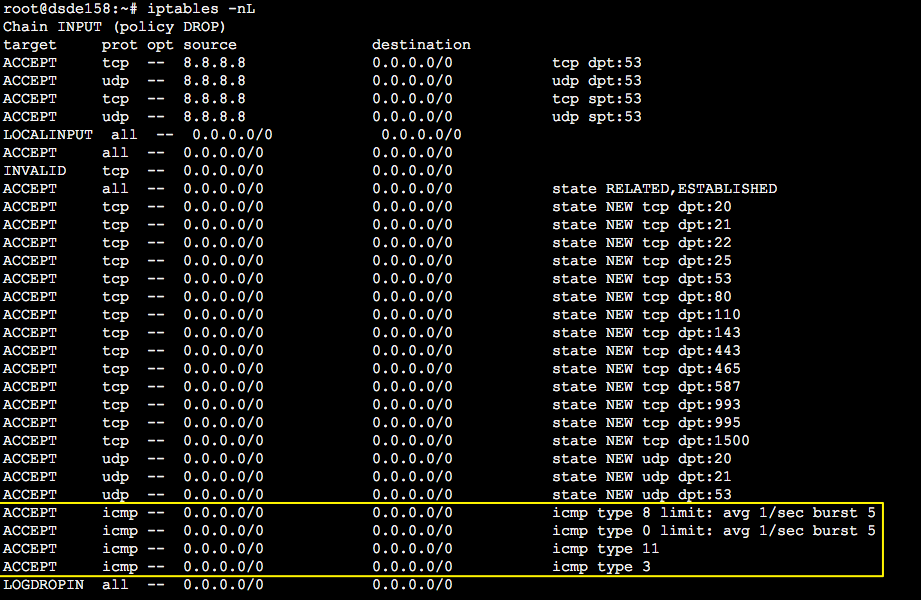
Task: Click 'all' protocol in the LOGDROPIN row
Action: [x=115, y=585]
